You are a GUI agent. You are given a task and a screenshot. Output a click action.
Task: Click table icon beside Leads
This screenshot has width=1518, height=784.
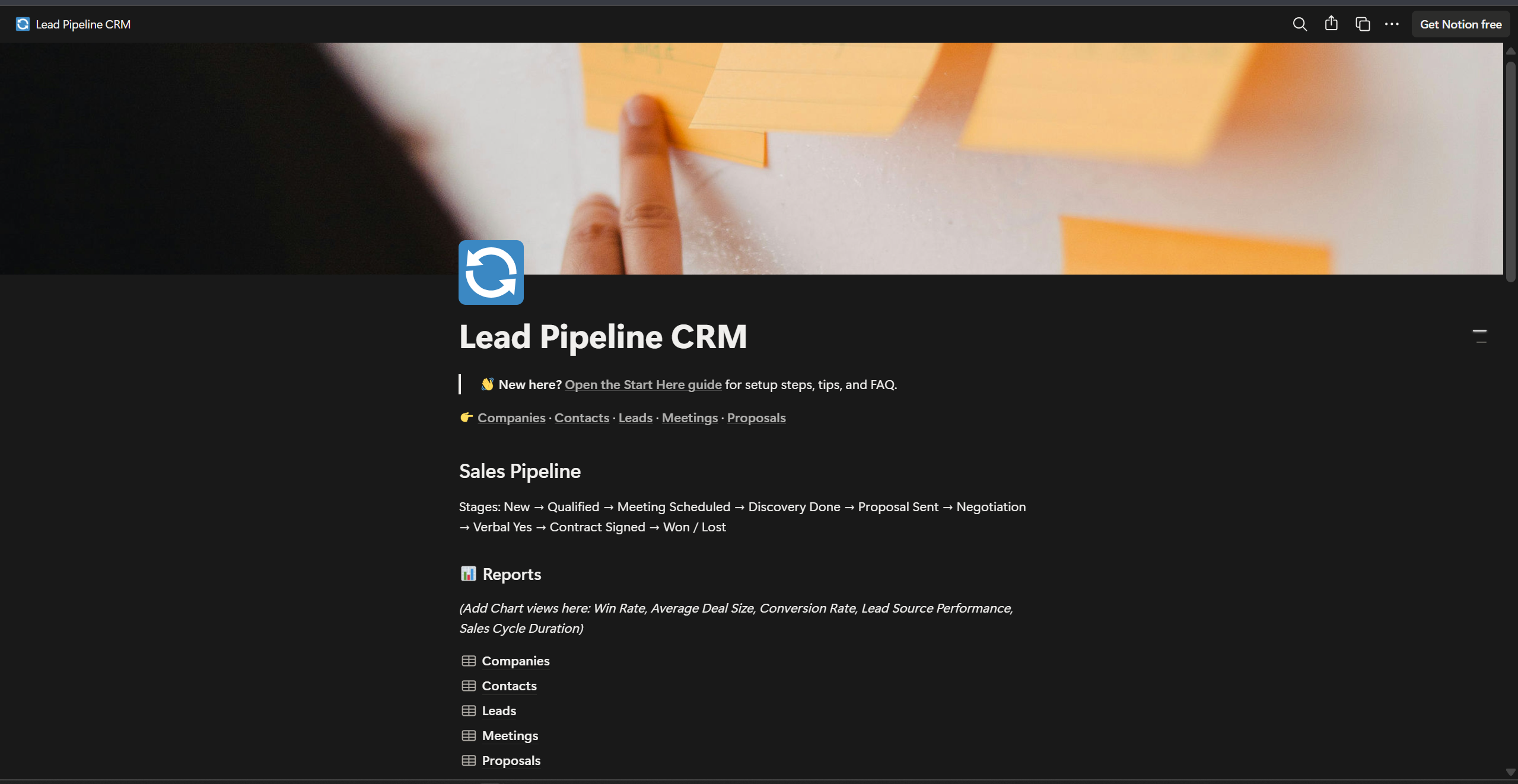click(x=469, y=710)
